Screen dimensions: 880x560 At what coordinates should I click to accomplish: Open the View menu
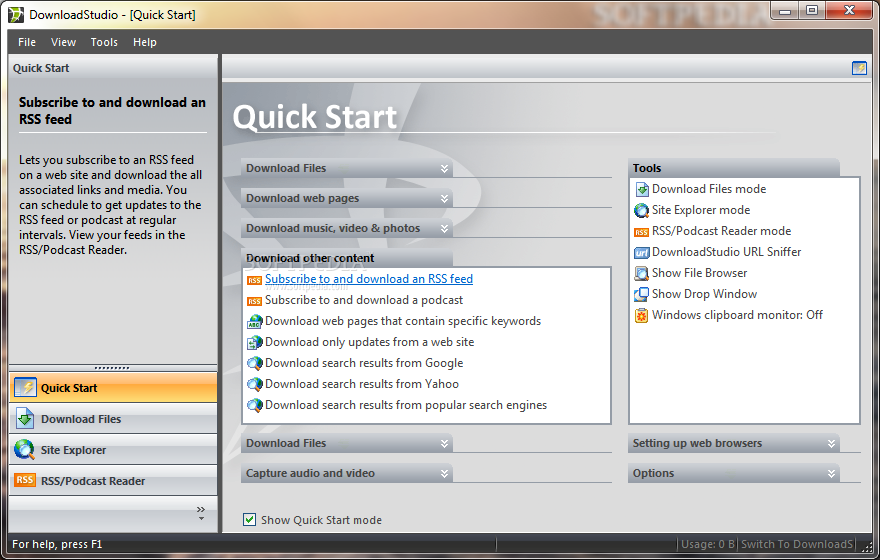point(63,42)
